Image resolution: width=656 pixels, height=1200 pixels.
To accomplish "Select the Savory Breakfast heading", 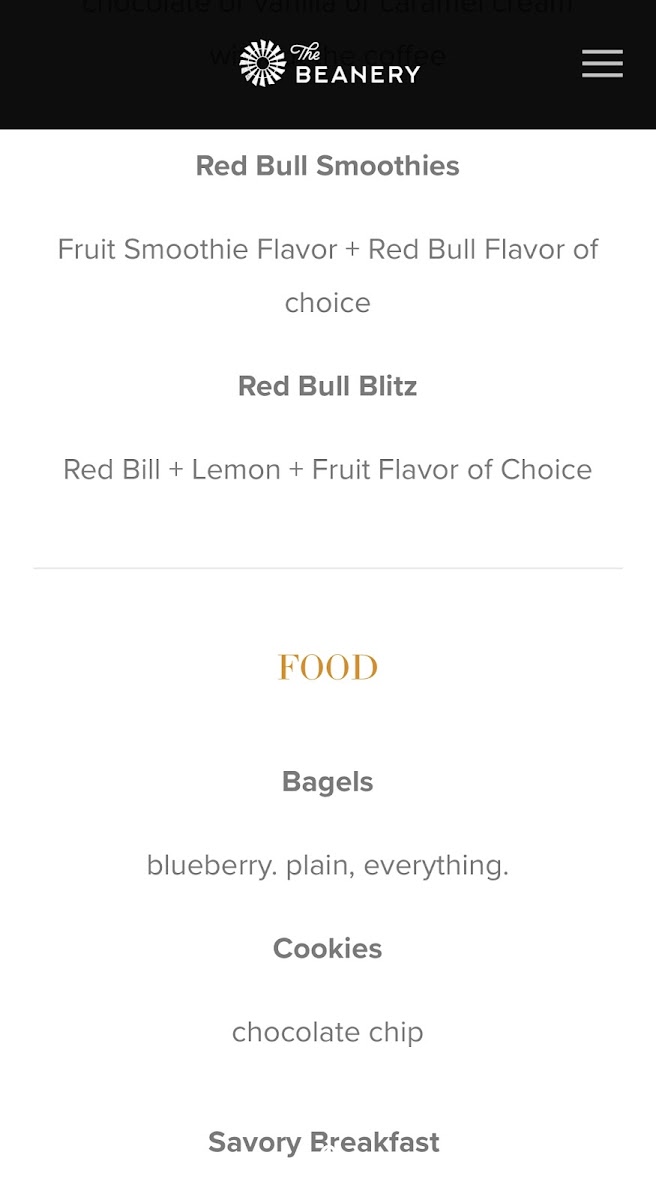I will pos(324,1142).
